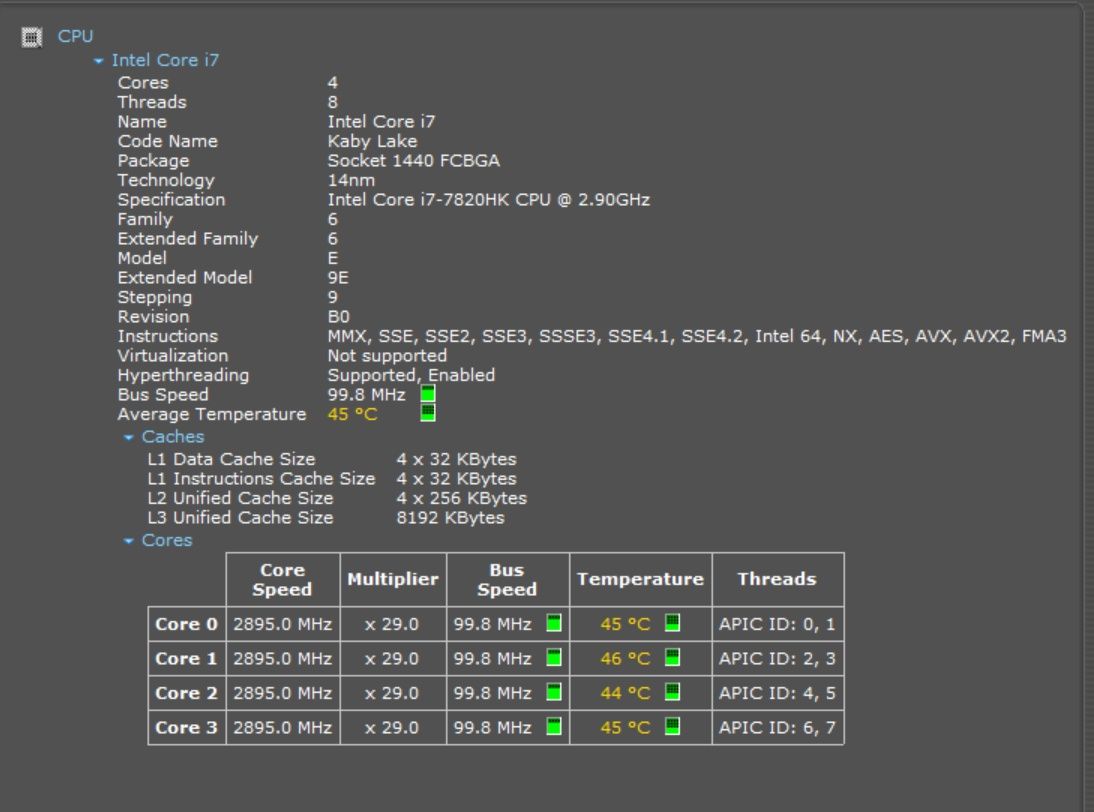This screenshot has width=1094, height=812.
Task: Click 'Not supported' virtualization value
Action: click(387, 356)
